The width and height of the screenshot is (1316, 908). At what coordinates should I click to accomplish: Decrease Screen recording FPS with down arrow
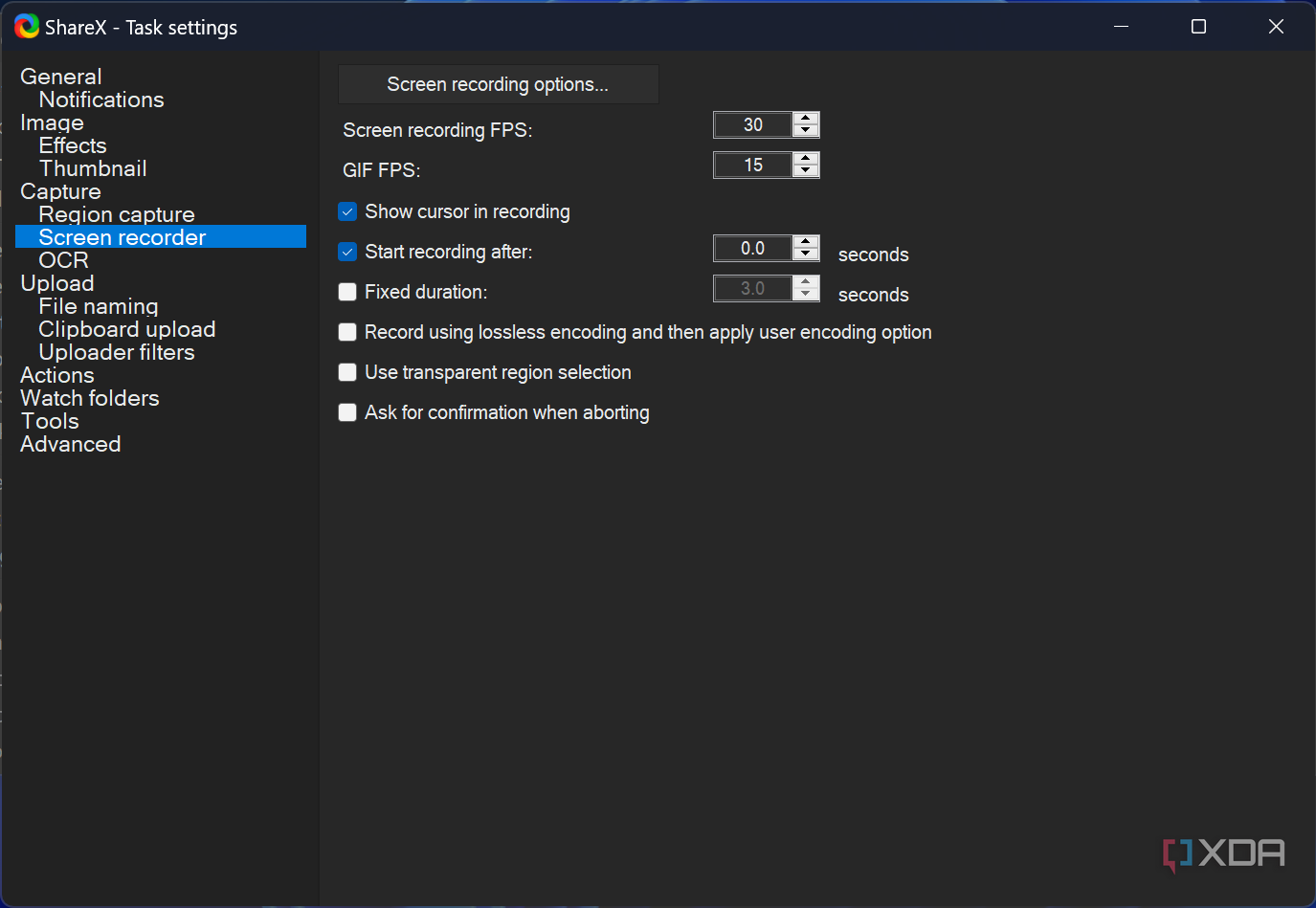806,131
